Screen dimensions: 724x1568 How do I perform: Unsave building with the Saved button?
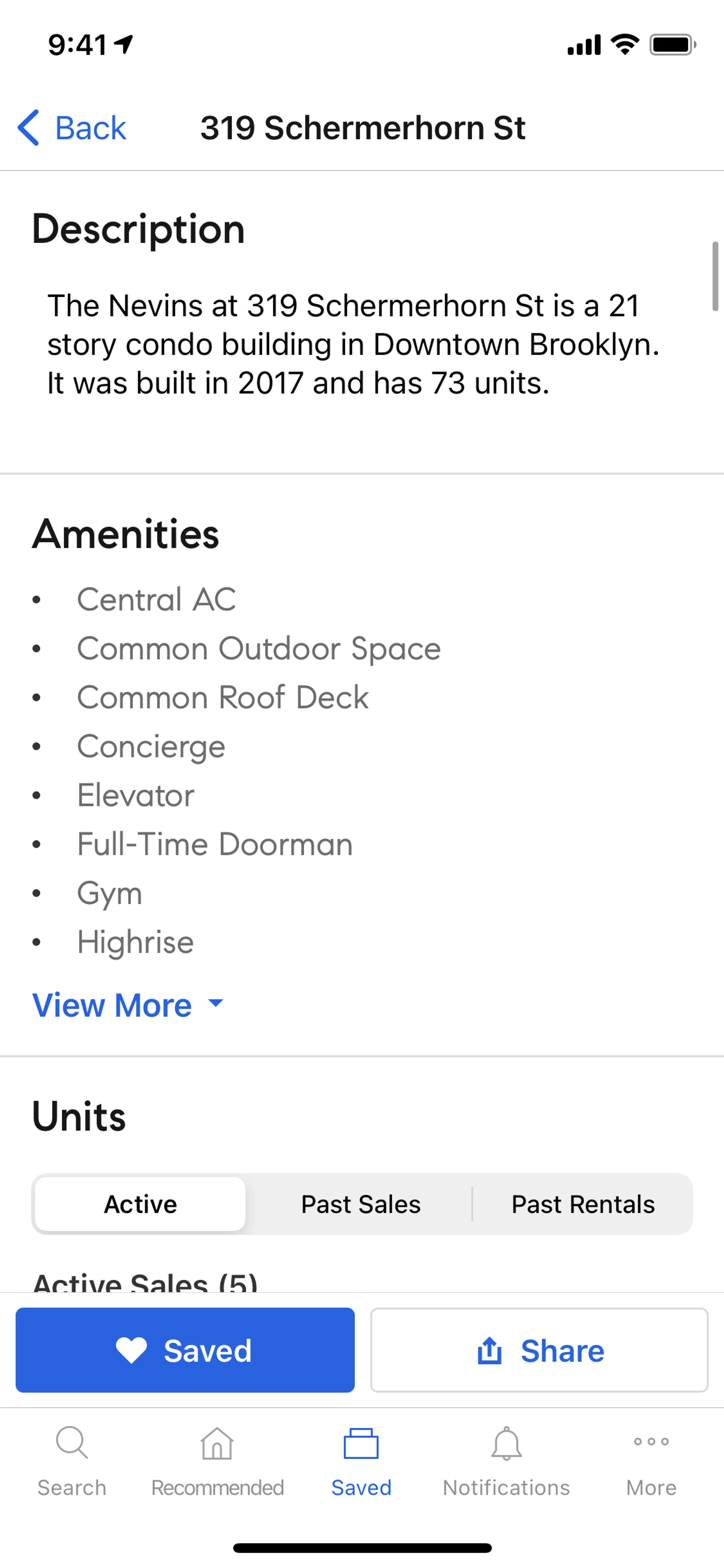(185, 1350)
